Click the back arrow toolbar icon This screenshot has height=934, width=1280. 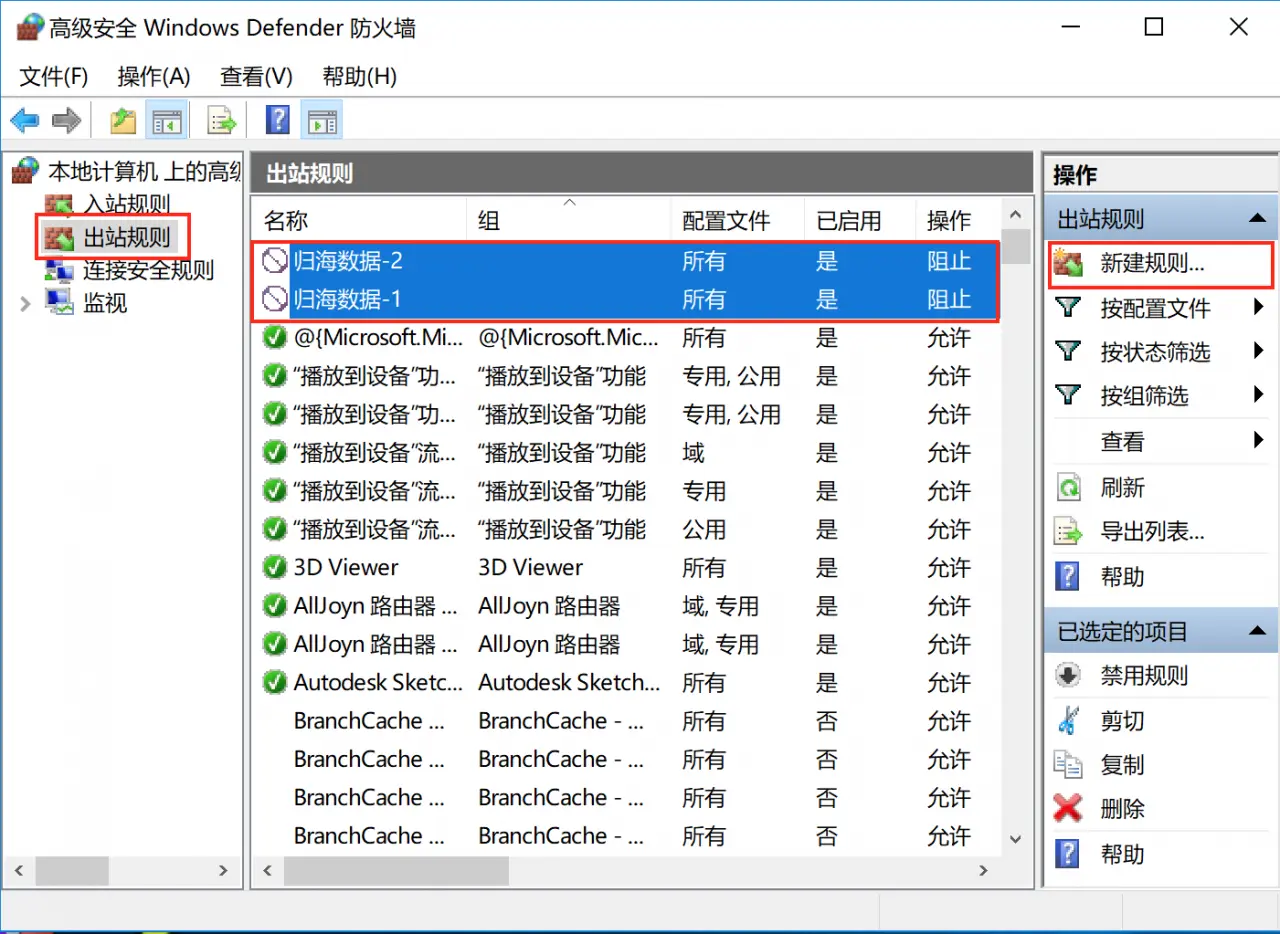click(x=24, y=121)
